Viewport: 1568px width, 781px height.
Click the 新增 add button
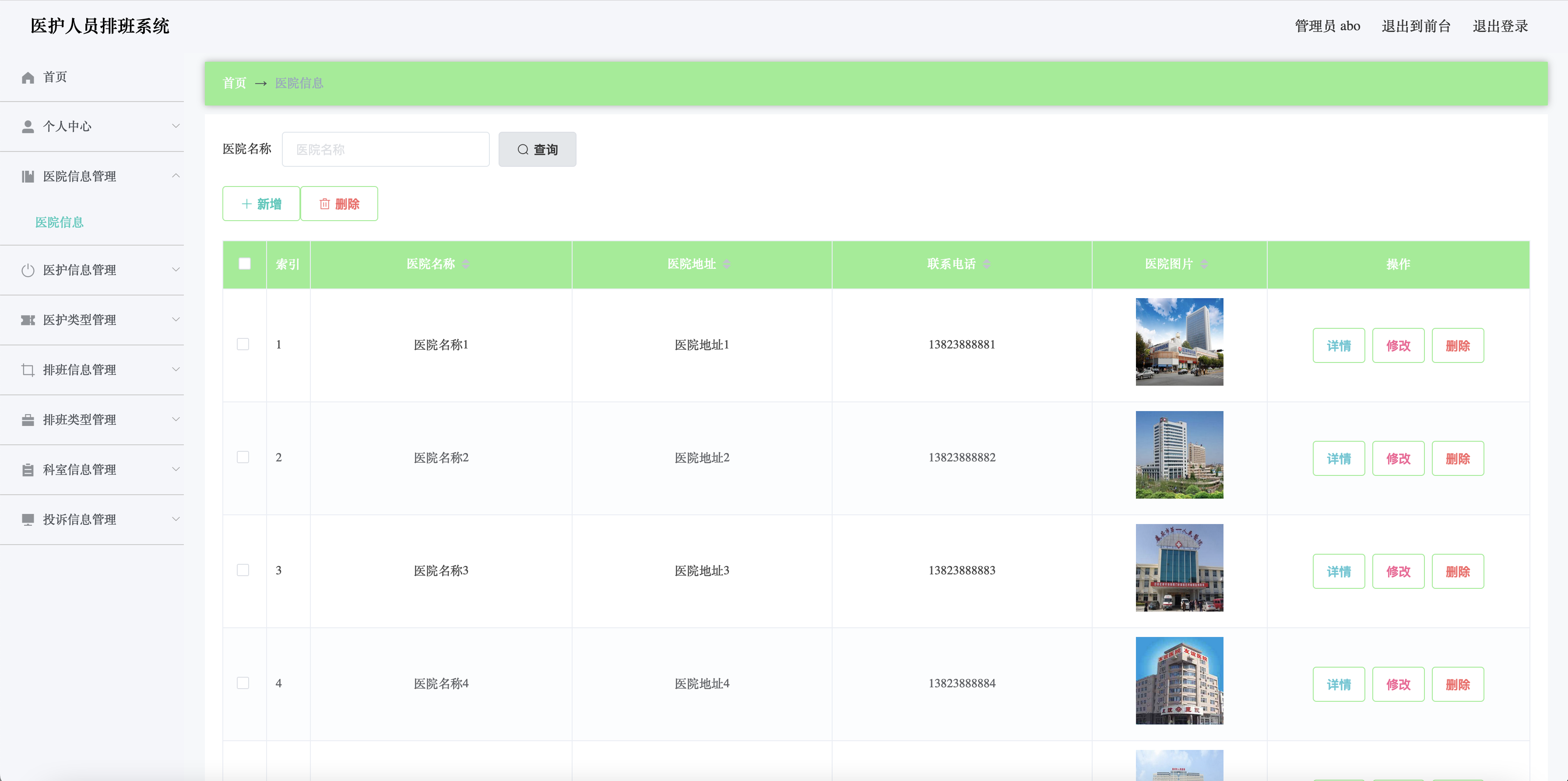point(261,204)
